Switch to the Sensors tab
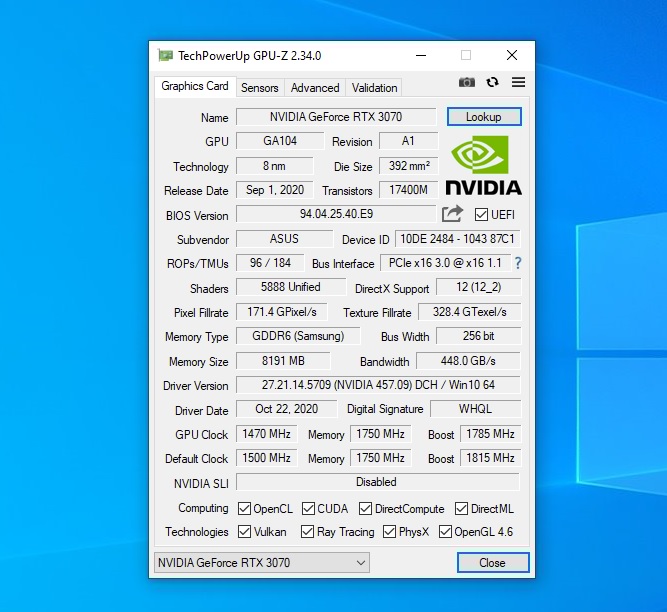Viewport: 667px width, 612px height. click(x=260, y=88)
